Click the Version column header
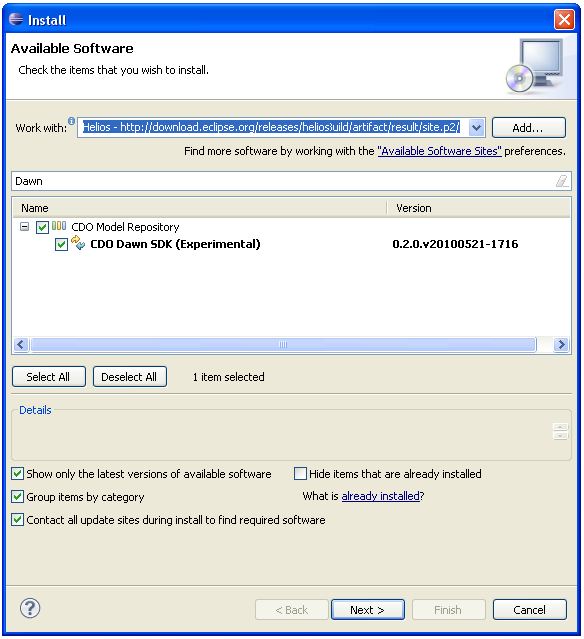 coord(478,208)
